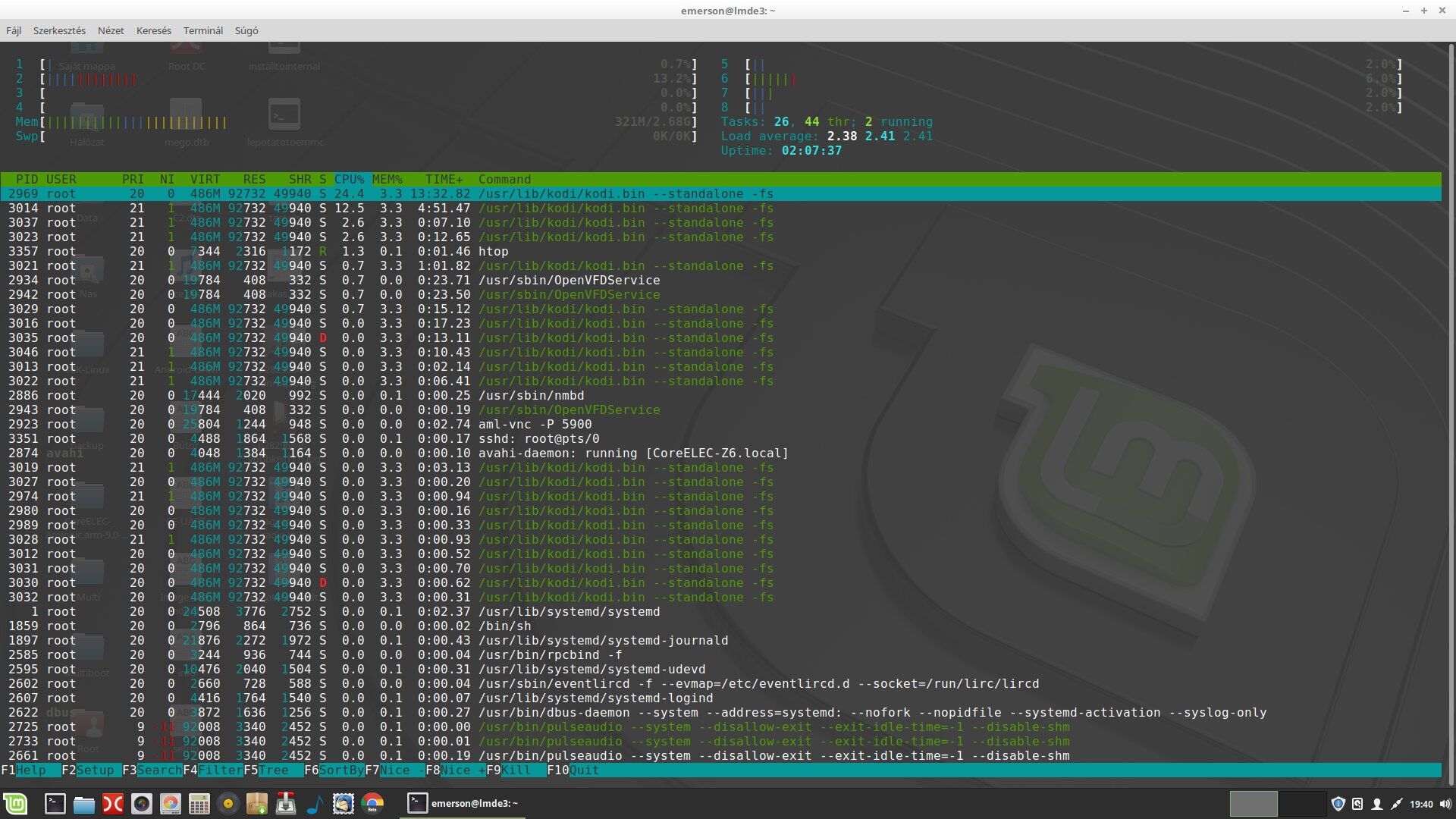Select the htop process row PID 3357
The height and width of the screenshot is (819, 1456).
[x=720, y=251]
